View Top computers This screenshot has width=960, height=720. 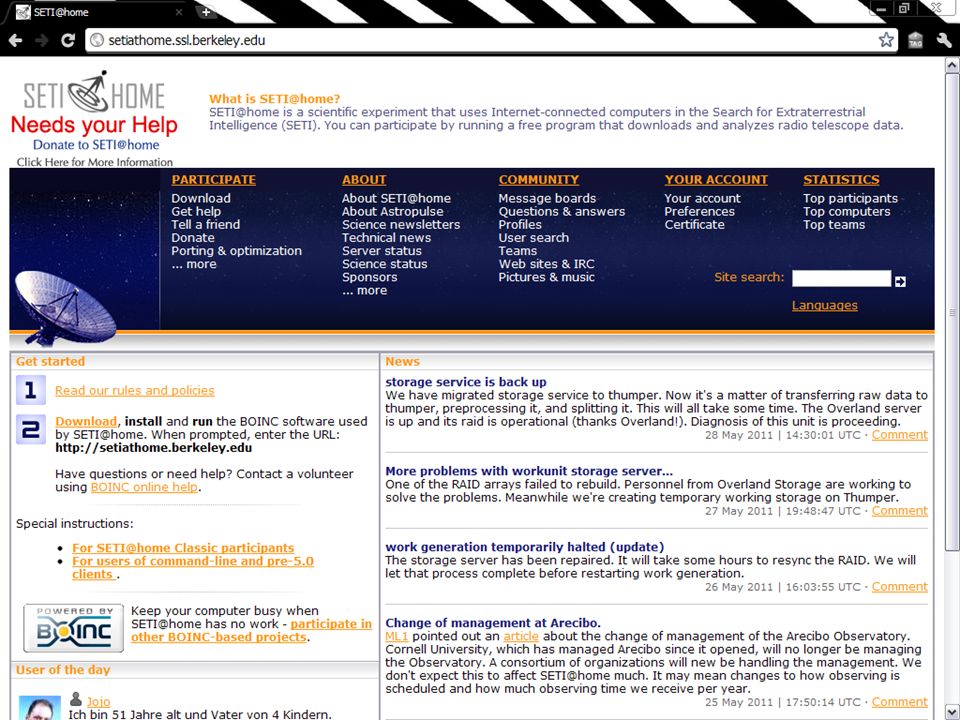847,211
